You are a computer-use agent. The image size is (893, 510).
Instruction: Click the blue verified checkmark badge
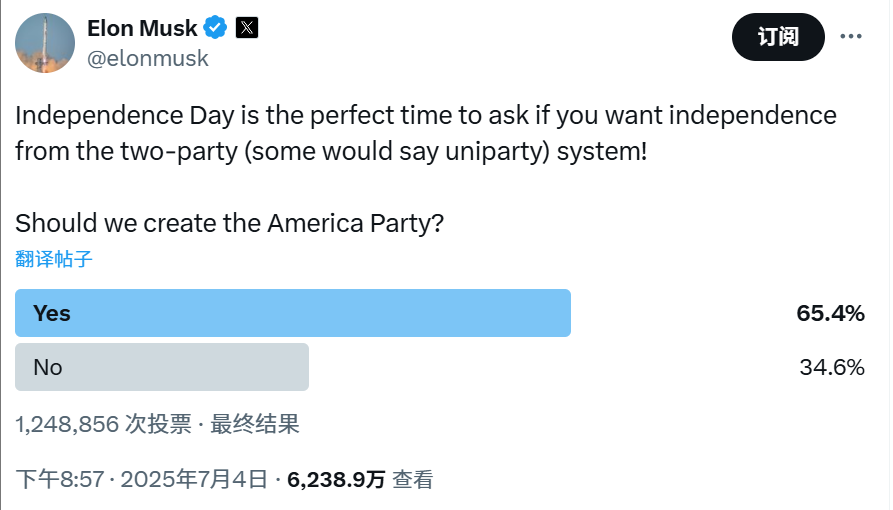215,28
